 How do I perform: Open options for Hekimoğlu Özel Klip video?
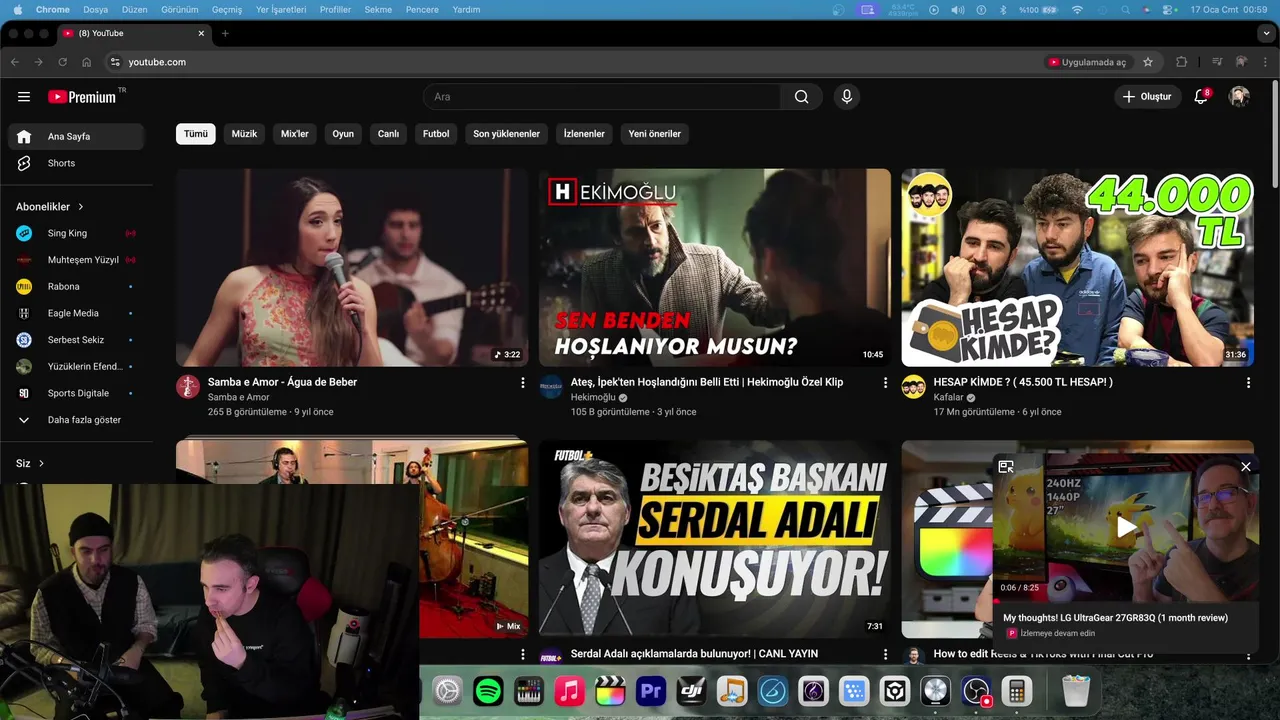pyautogui.click(x=885, y=383)
